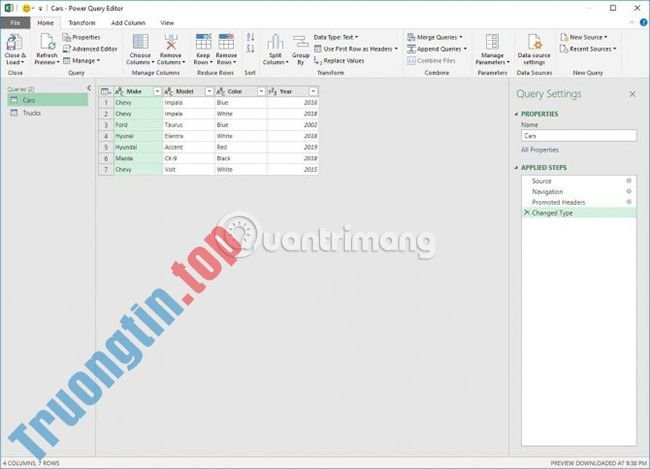Click the smiley feedback icon
Screen dimensions: 650x469
tap(27, 8)
